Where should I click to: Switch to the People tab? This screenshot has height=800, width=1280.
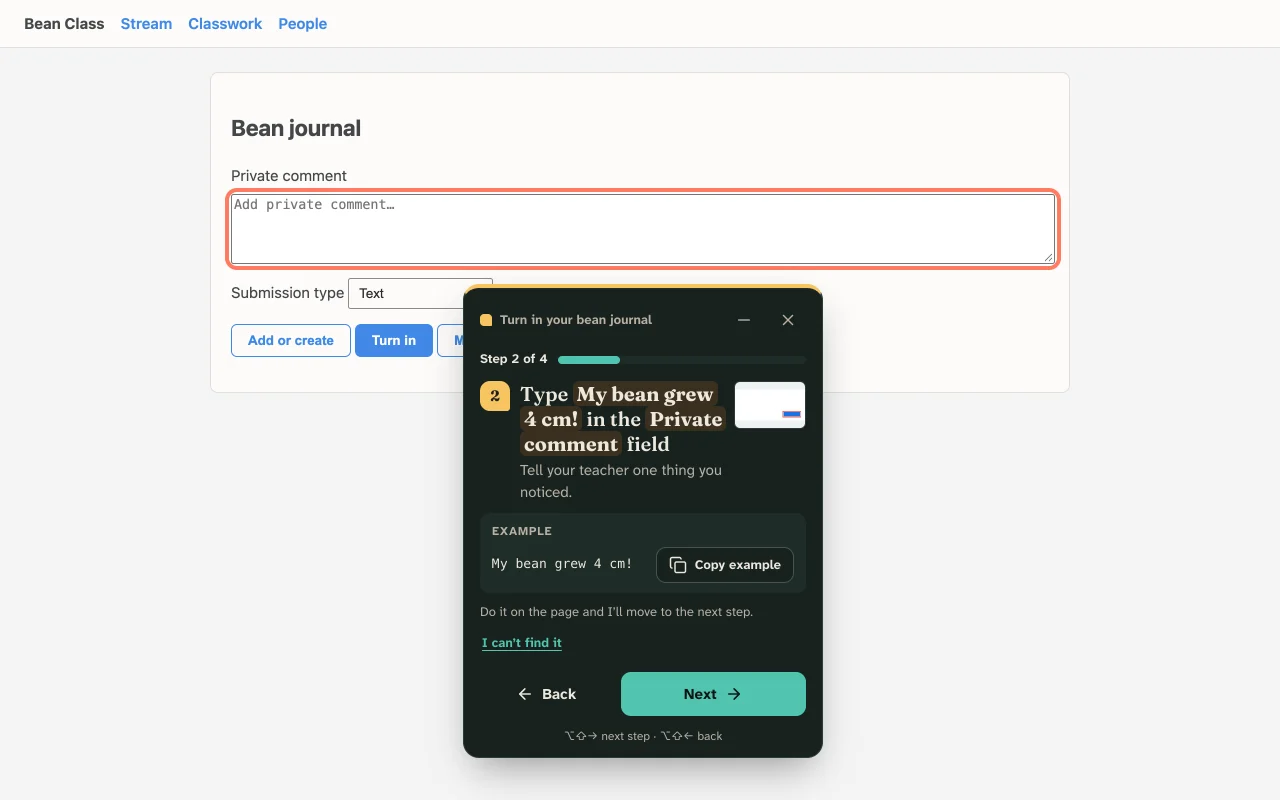[303, 24]
